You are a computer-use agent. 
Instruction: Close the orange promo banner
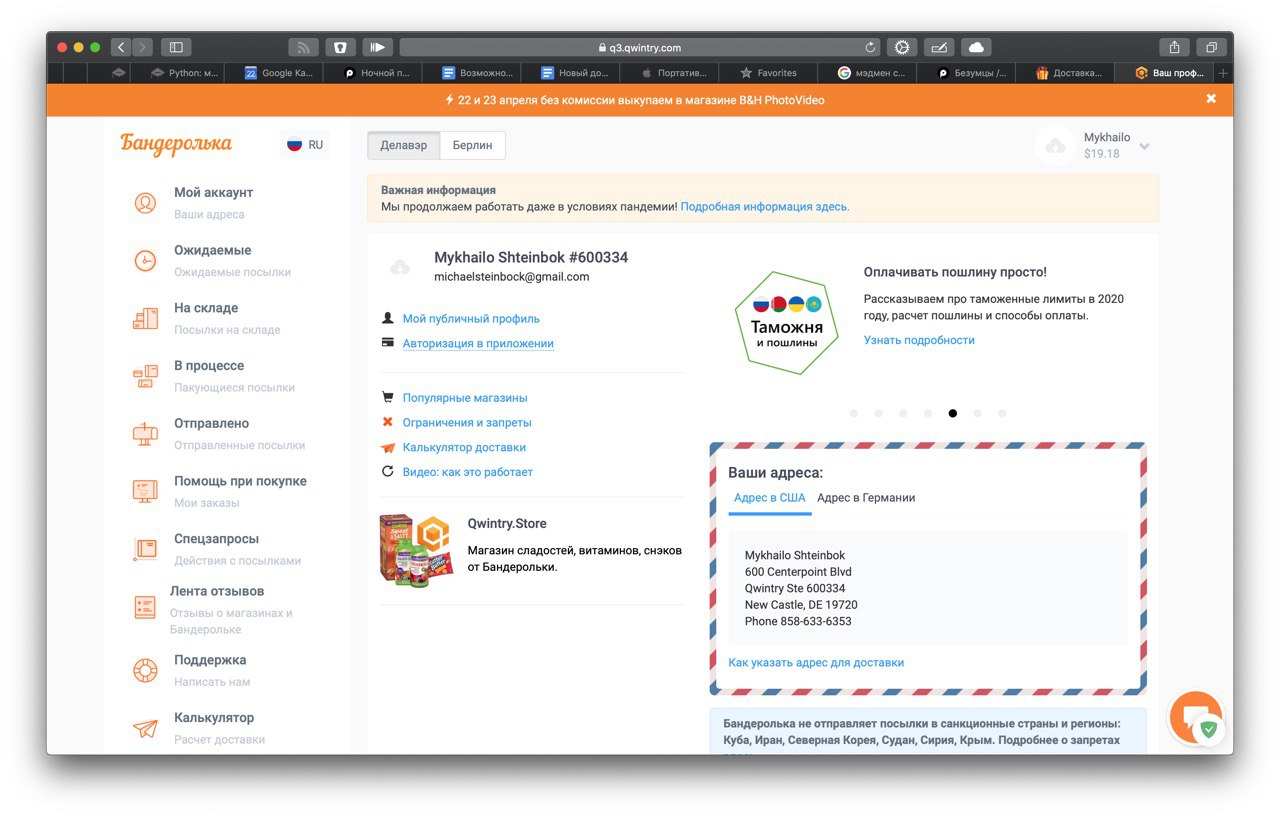pyautogui.click(x=1211, y=99)
